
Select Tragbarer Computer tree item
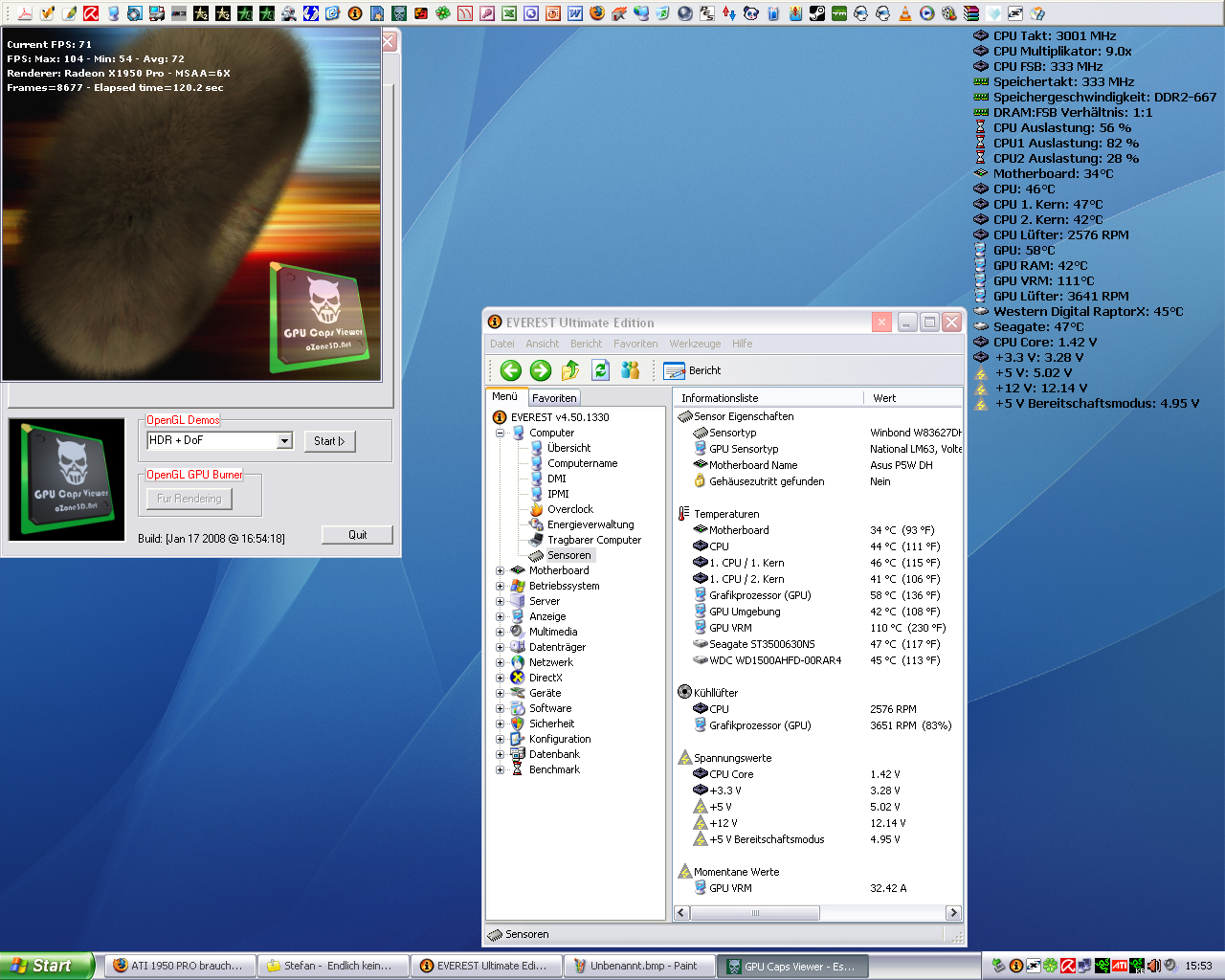(x=593, y=540)
